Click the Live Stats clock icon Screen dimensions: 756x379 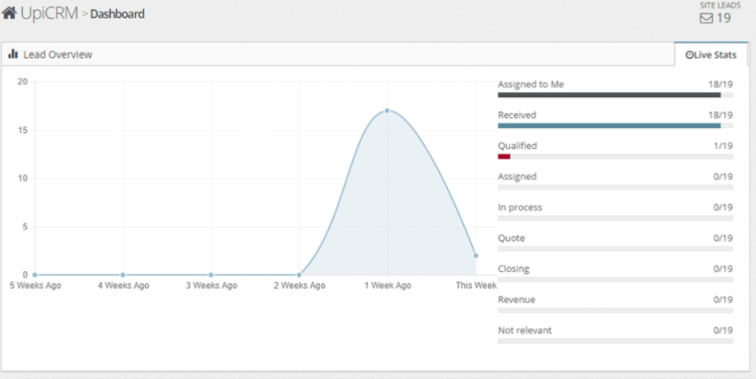(x=688, y=55)
